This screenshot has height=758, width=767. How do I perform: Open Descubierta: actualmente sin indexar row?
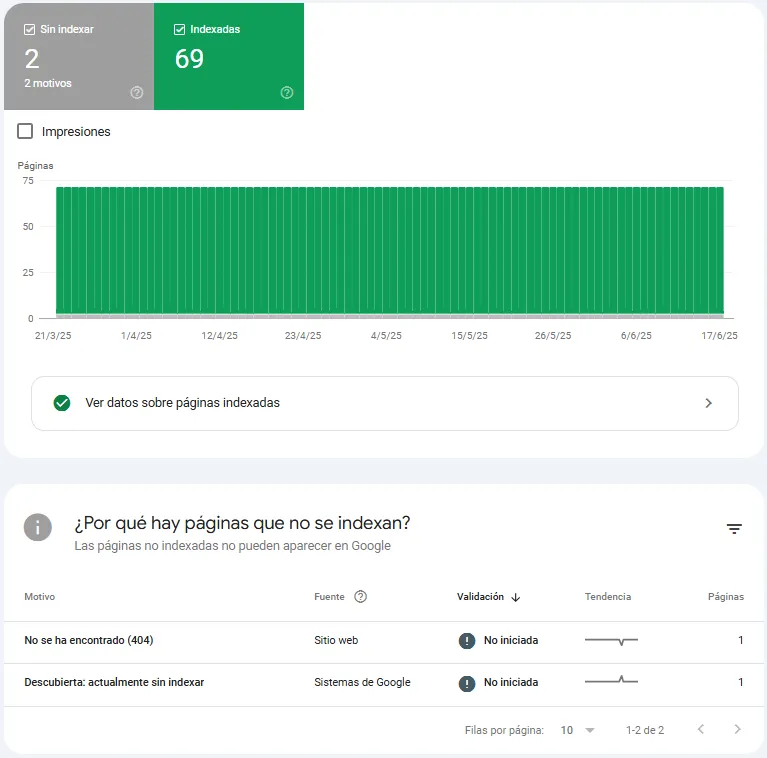[x=384, y=685]
